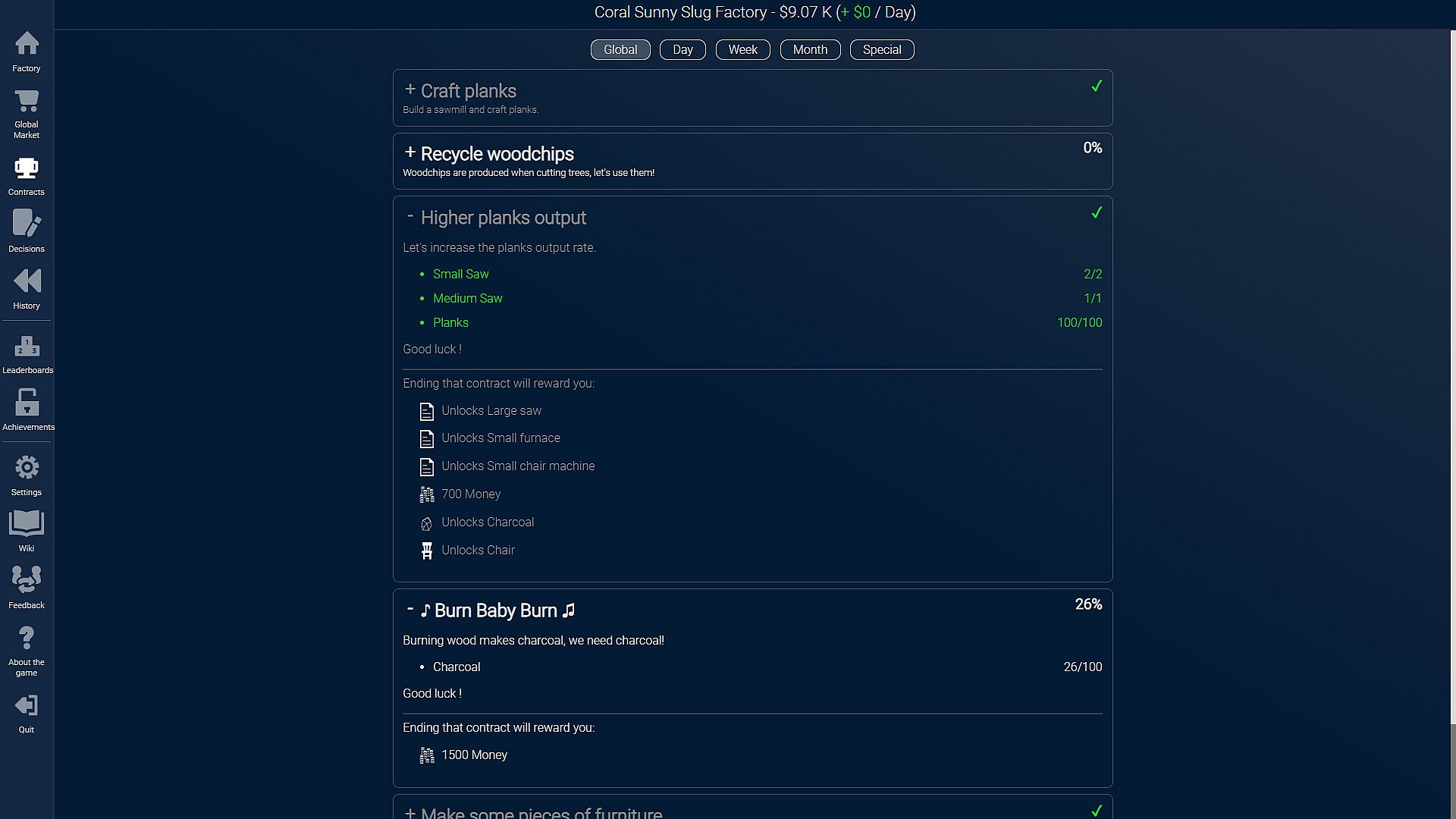The image size is (1456, 819).
Task: Open the Achievements padlock icon
Action: (27, 403)
